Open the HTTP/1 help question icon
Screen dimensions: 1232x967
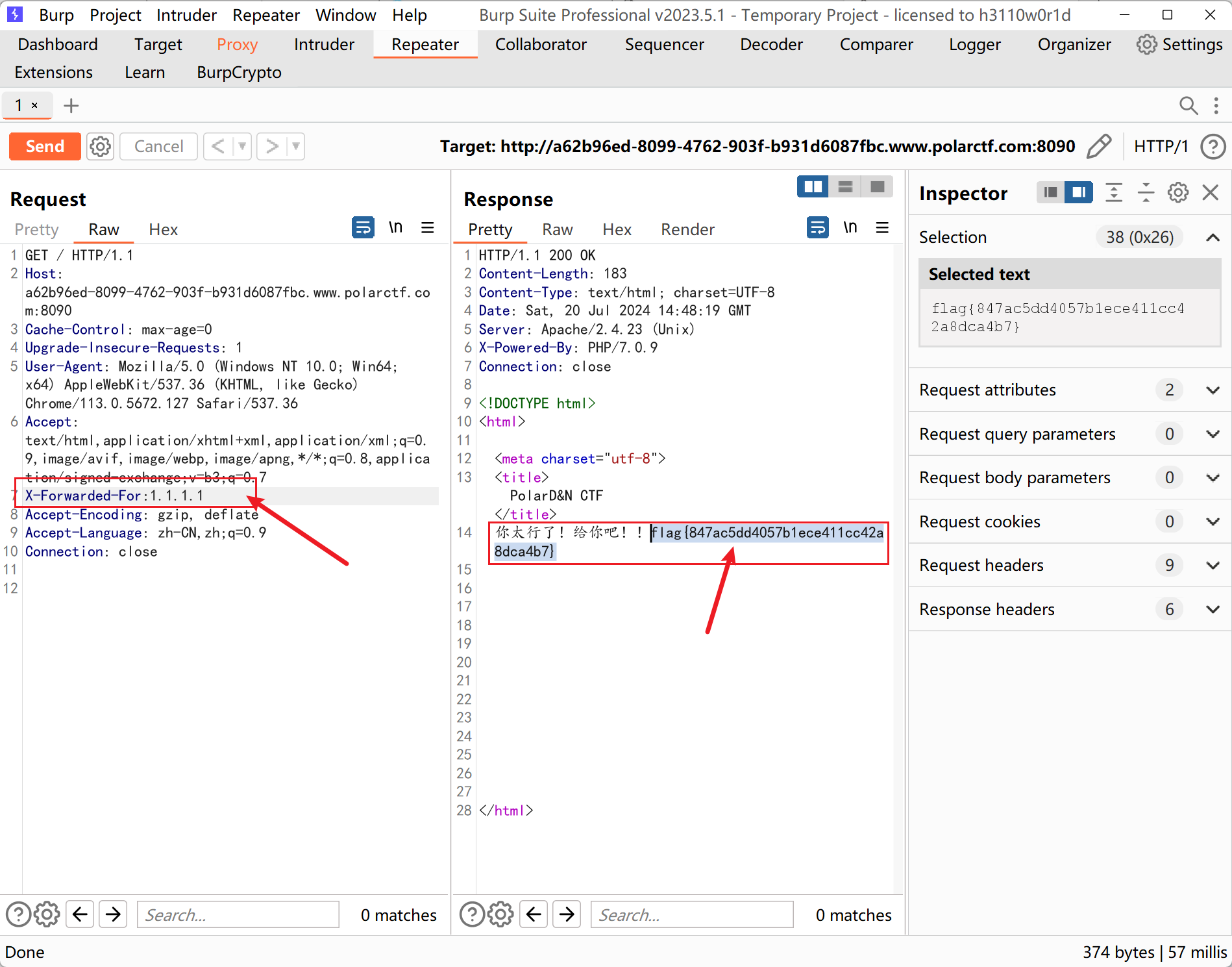pos(1212,147)
